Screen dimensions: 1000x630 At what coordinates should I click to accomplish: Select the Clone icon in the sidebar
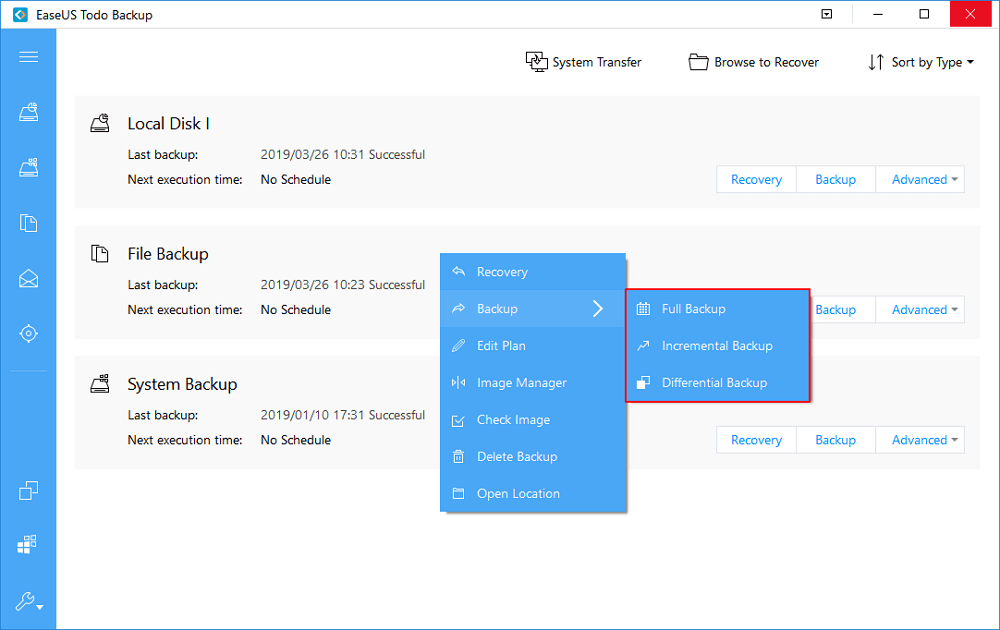tap(28, 490)
